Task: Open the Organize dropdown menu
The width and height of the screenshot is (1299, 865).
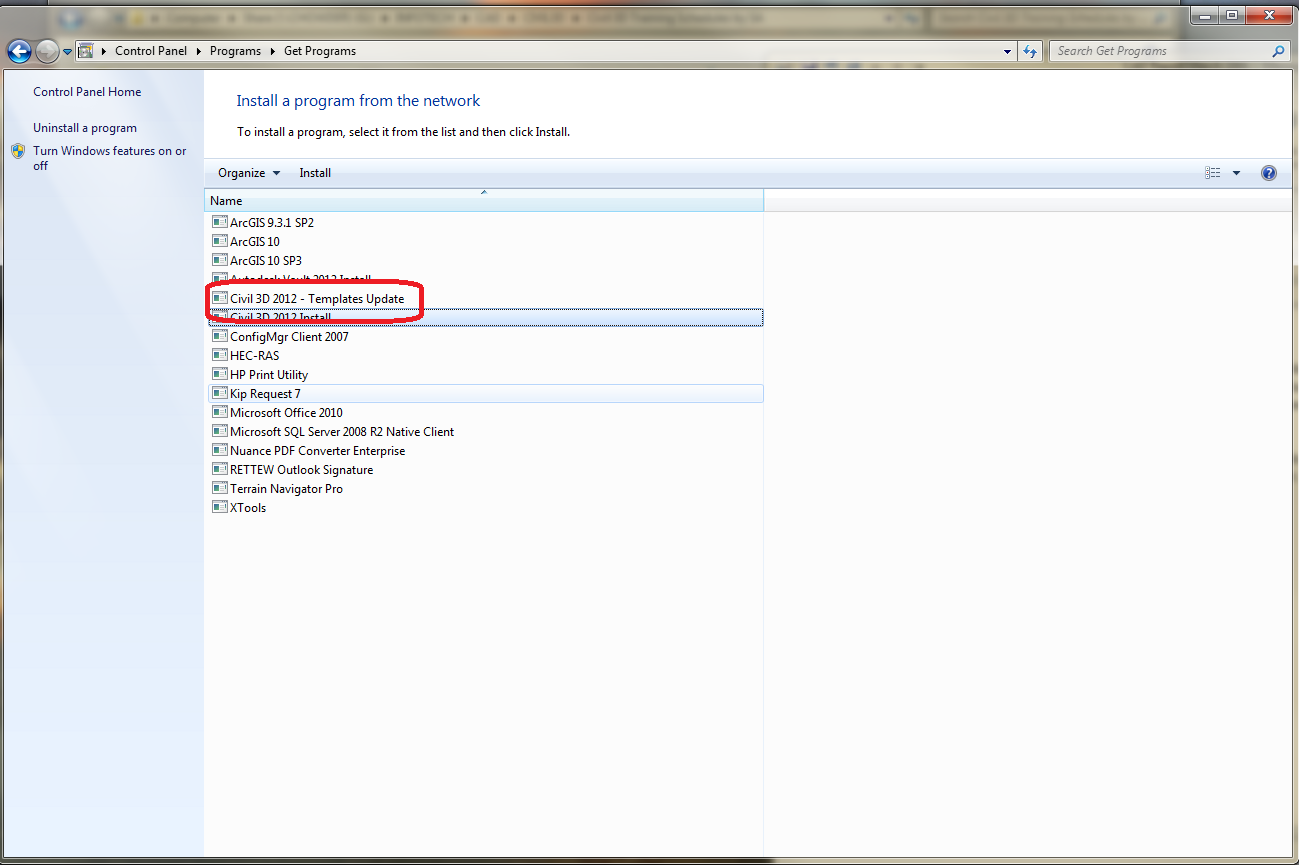Action: click(x=247, y=172)
